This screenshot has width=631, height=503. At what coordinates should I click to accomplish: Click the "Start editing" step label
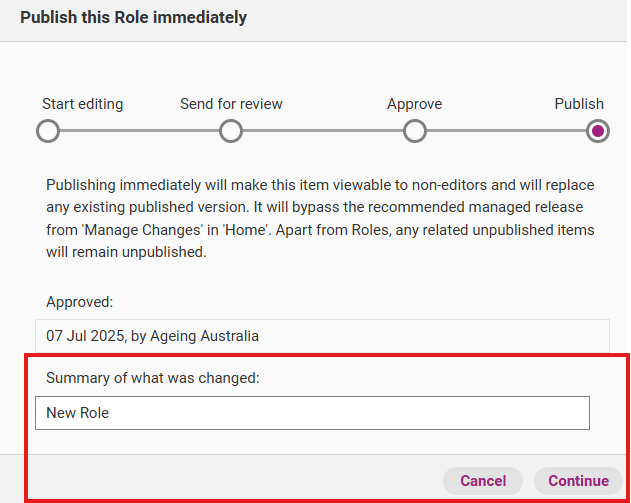(83, 104)
